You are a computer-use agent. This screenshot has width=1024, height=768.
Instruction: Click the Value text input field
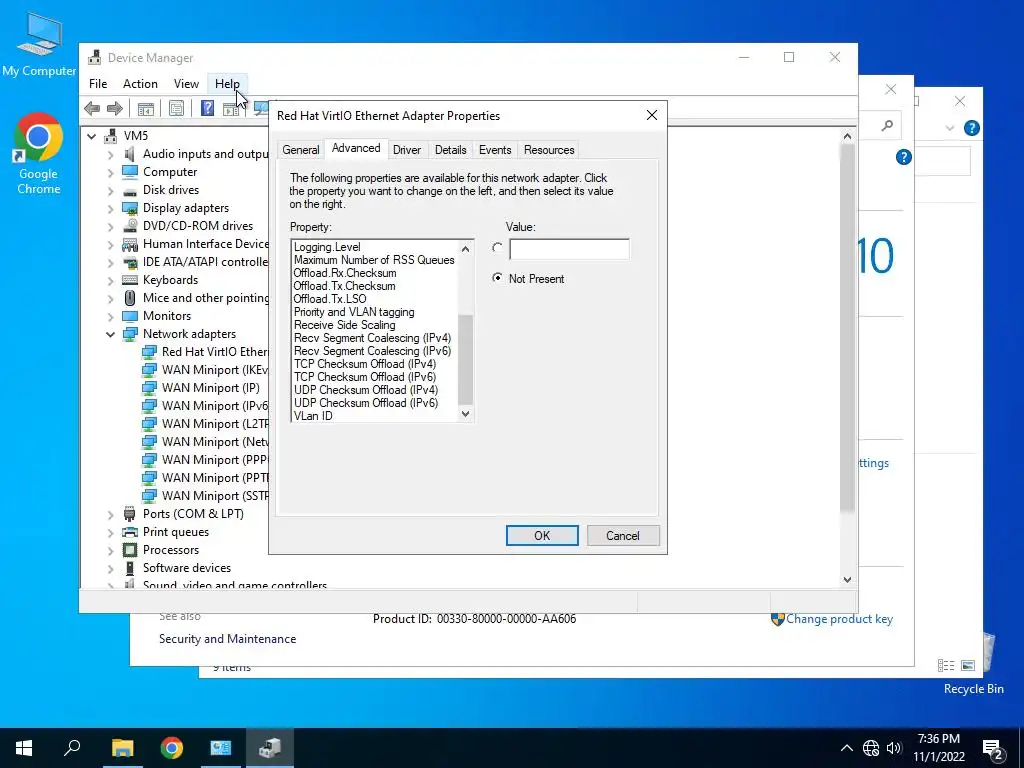569,249
